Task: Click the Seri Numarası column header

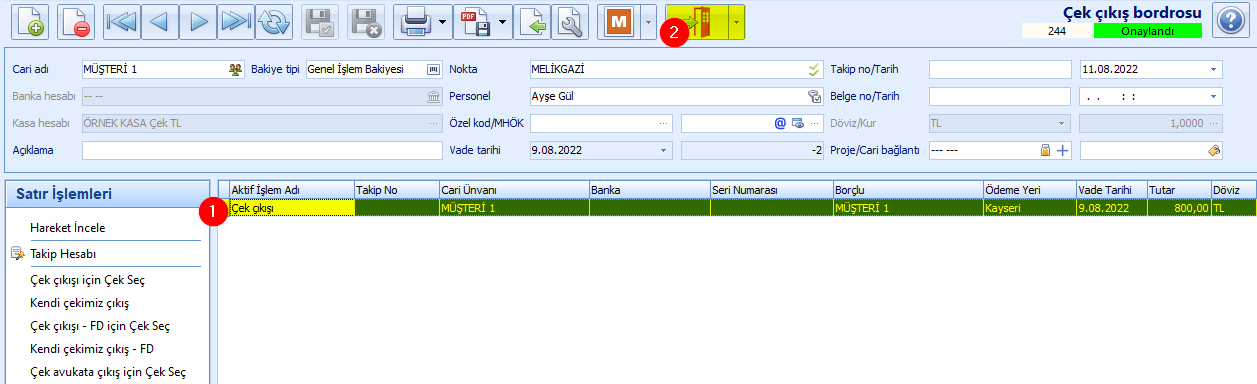Action: [x=771, y=190]
